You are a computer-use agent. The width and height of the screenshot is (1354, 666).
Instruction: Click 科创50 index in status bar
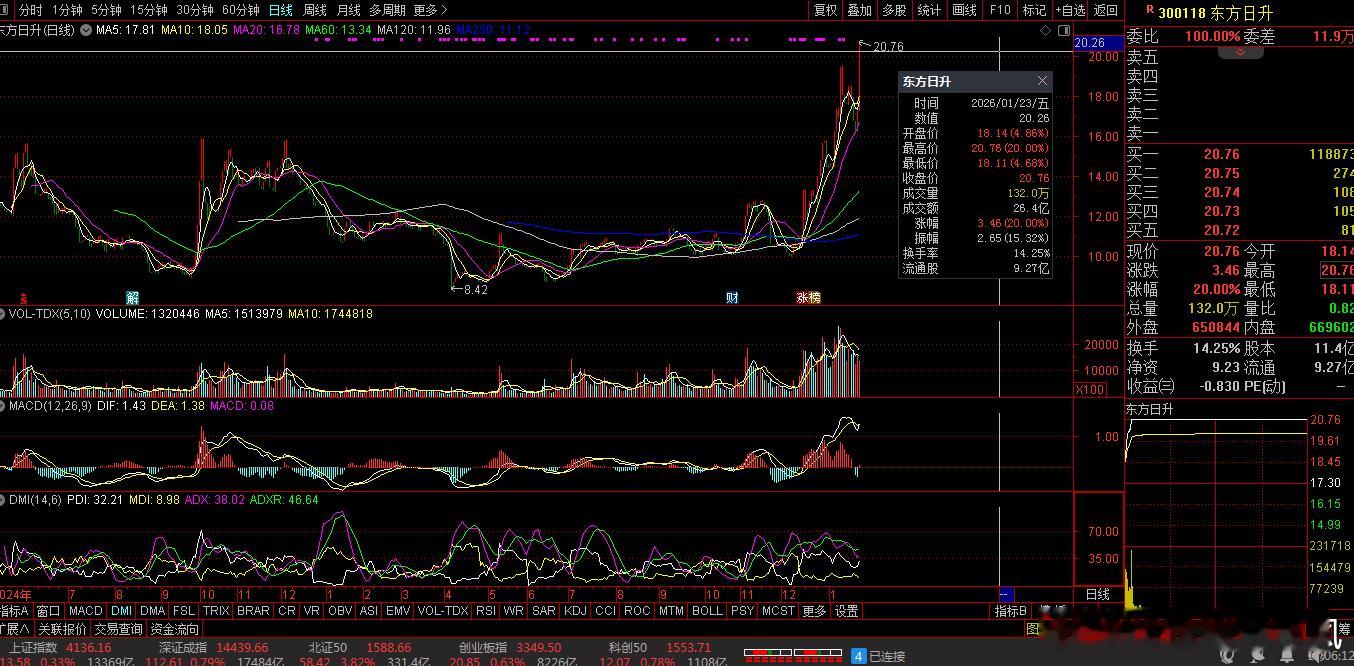pyautogui.click(x=628, y=648)
